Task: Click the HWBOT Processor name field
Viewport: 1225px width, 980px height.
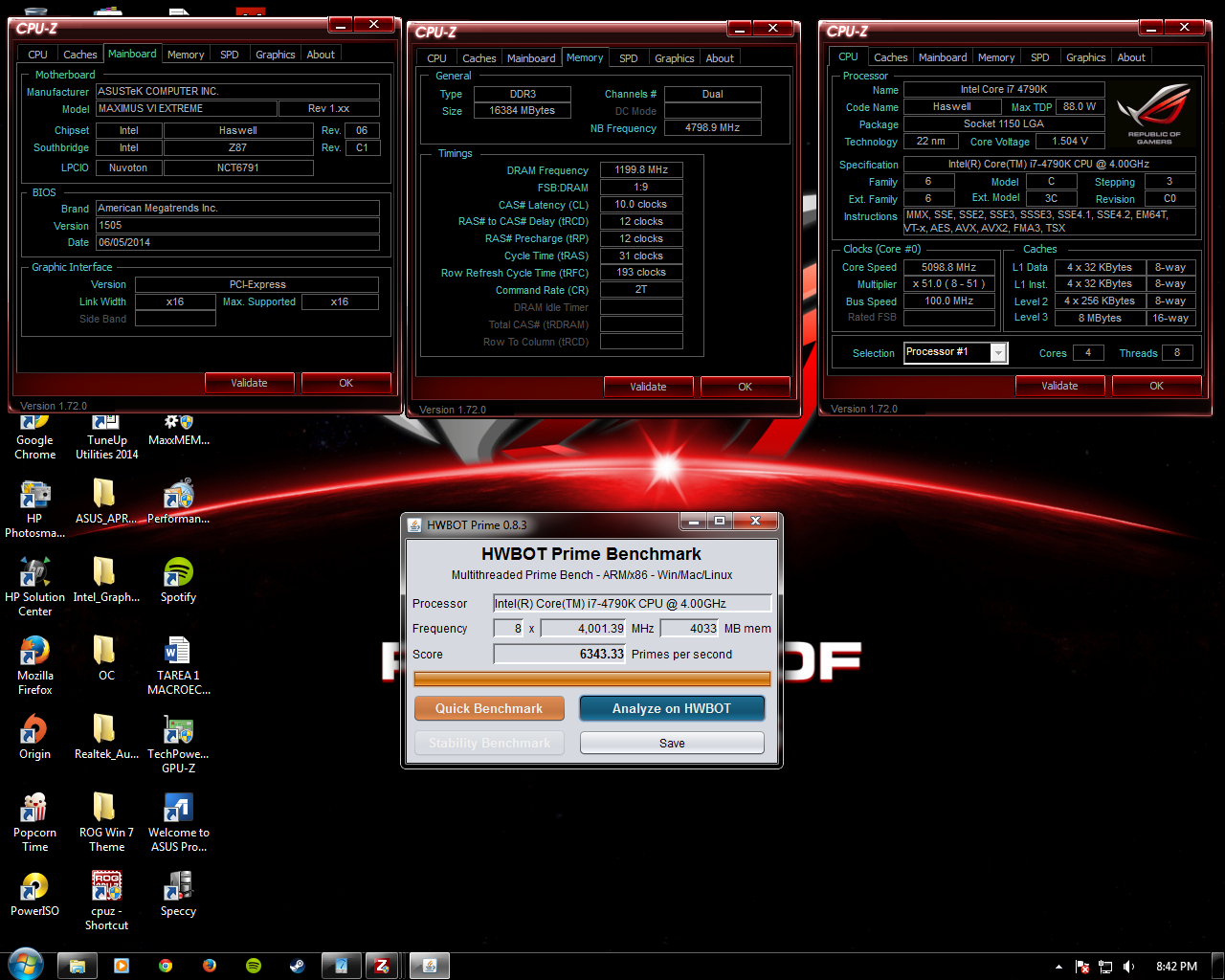Action: (632, 603)
